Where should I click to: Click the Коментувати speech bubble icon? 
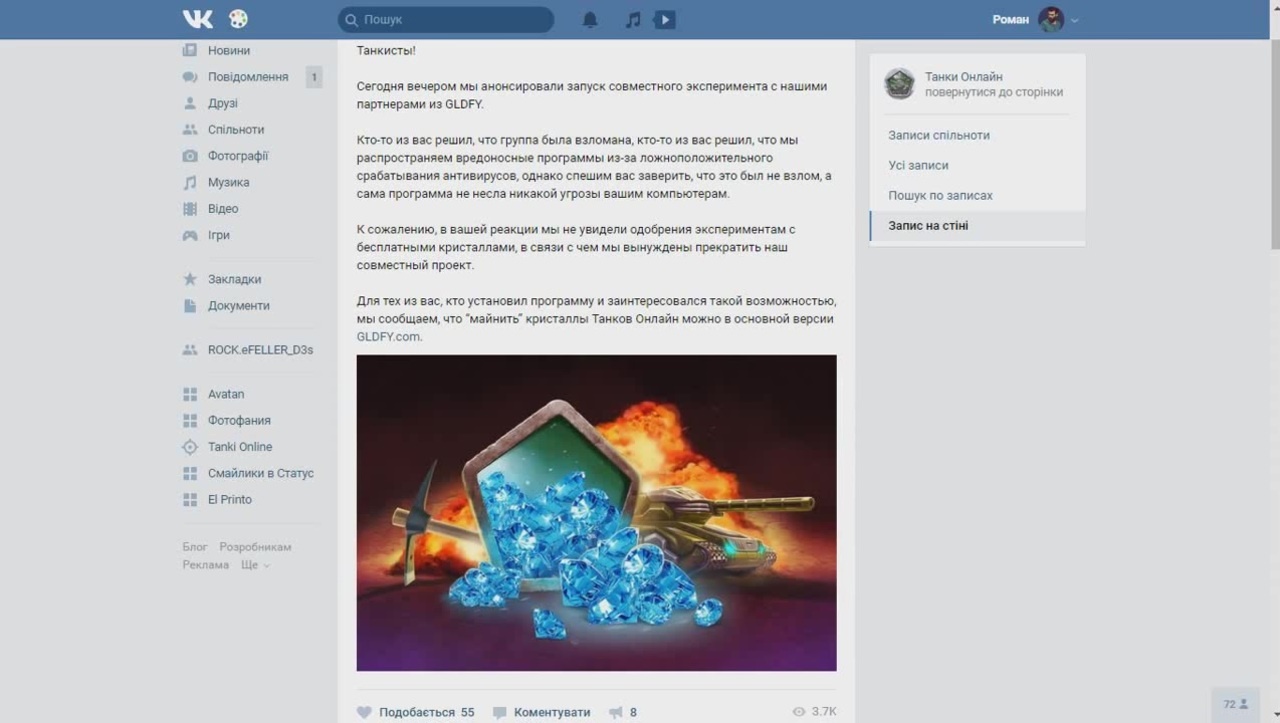click(499, 712)
